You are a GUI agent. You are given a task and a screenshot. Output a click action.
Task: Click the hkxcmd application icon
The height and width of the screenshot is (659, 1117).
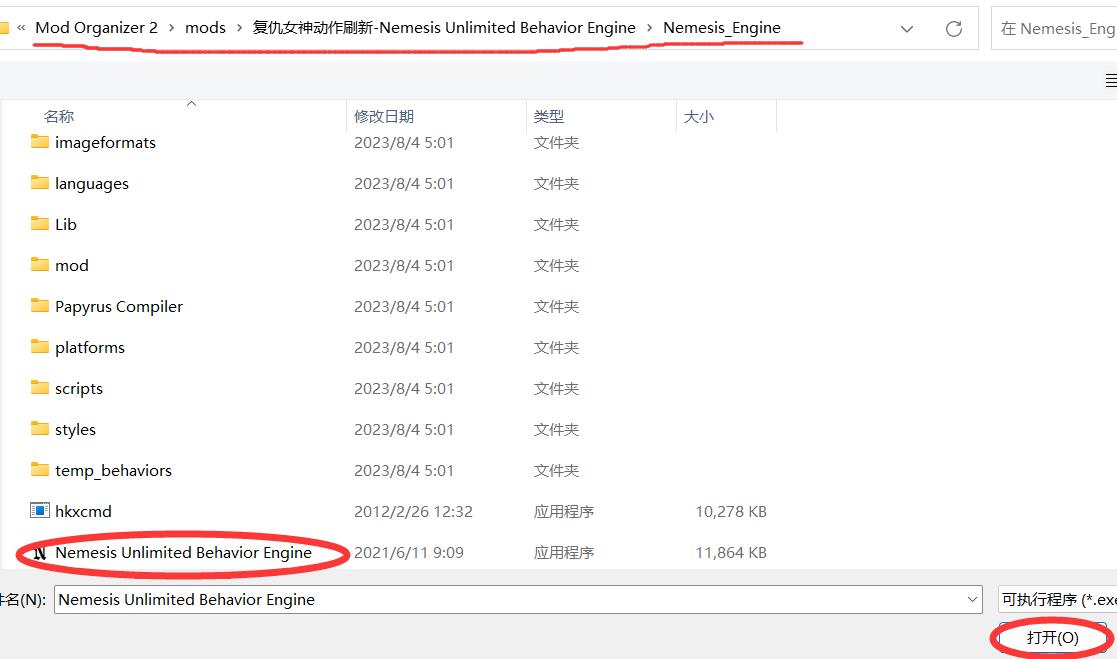[x=40, y=511]
